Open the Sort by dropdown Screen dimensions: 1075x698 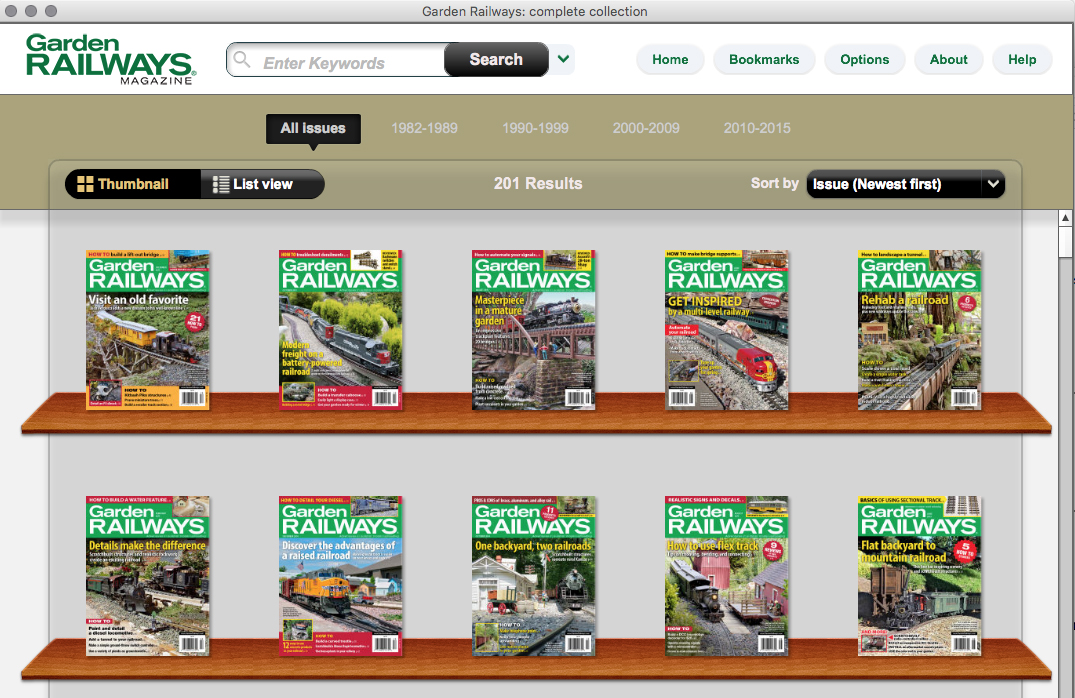pyautogui.click(x=905, y=184)
